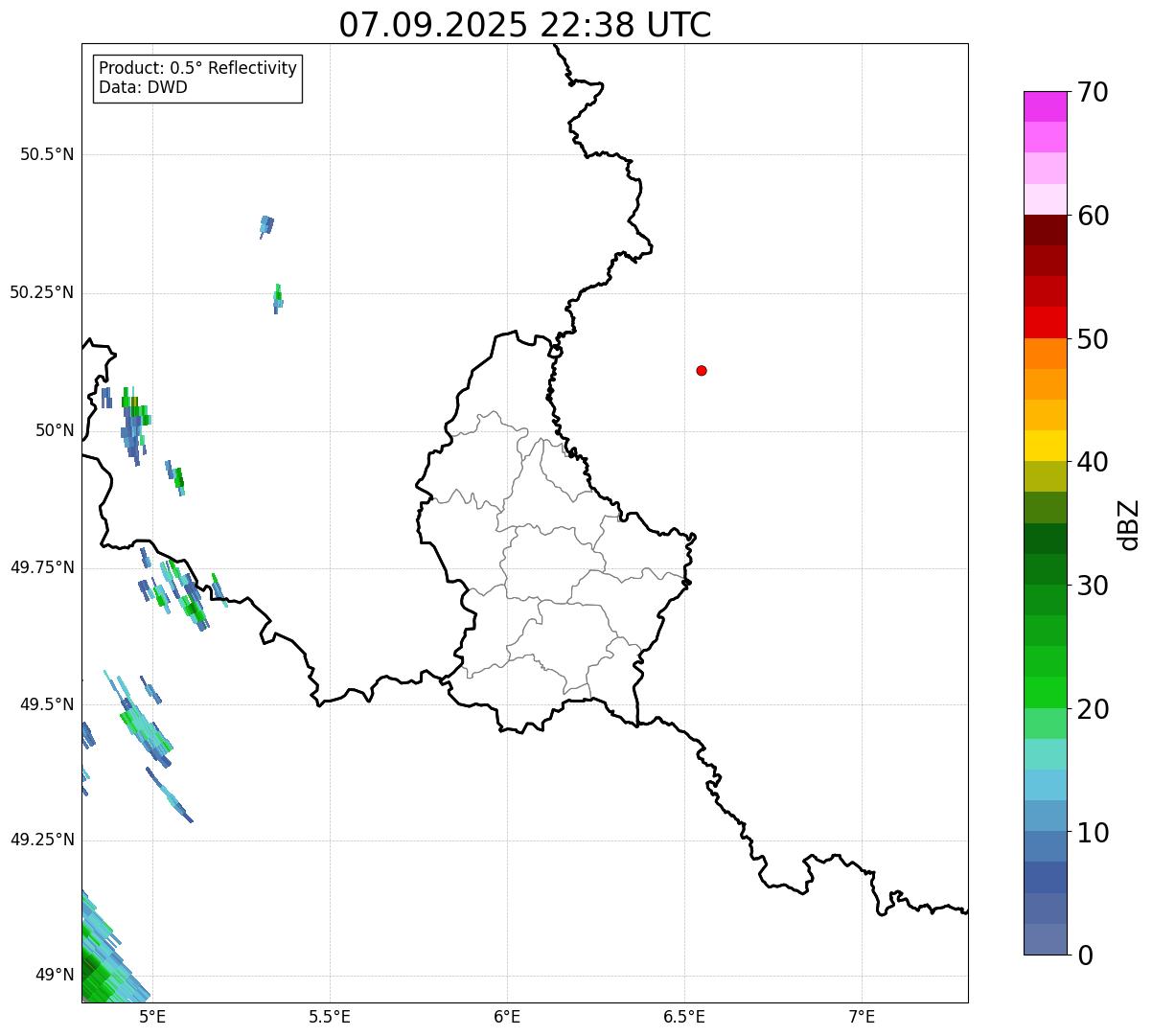Click the 49°N latitude label

pos(55,976)
